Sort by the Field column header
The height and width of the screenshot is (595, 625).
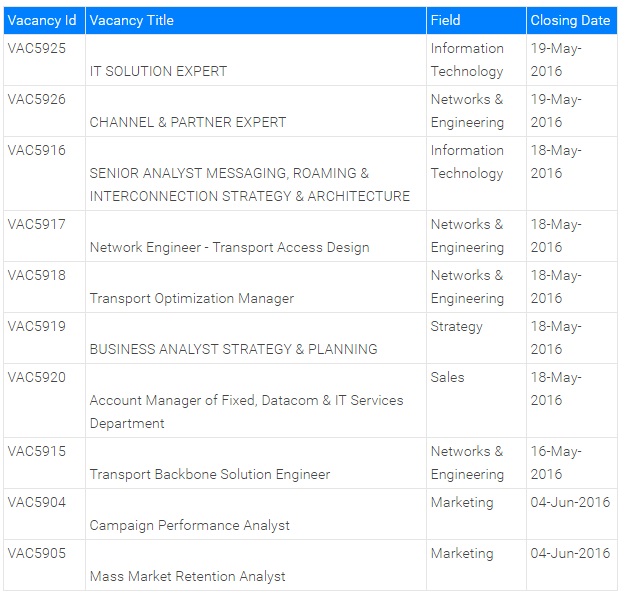(x=445, y=20)
